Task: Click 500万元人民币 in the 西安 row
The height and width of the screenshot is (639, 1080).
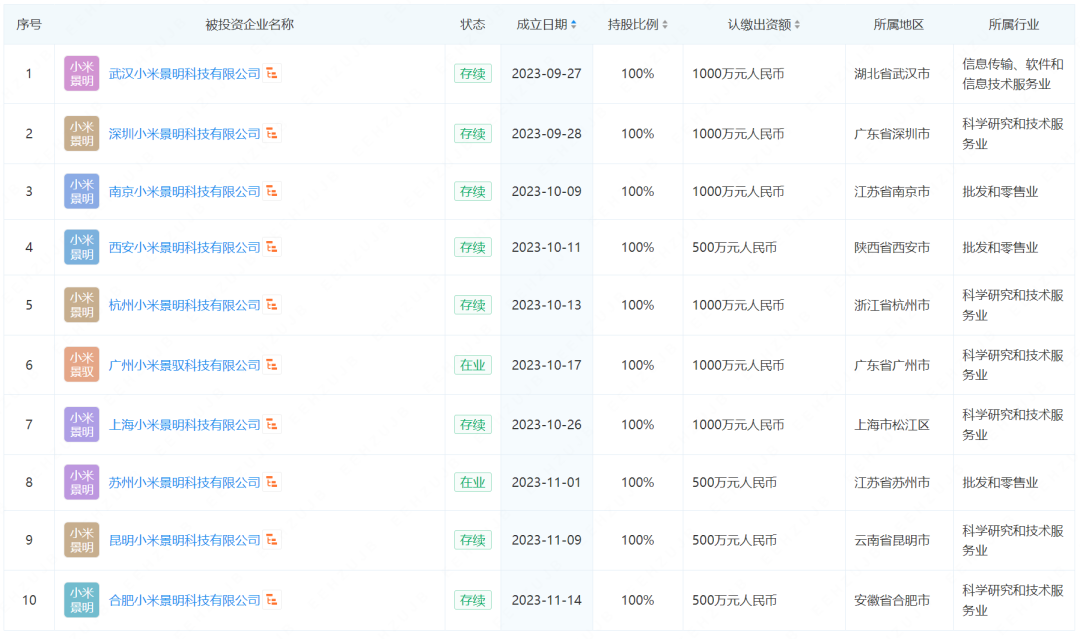Action: (x=734, y=247)
